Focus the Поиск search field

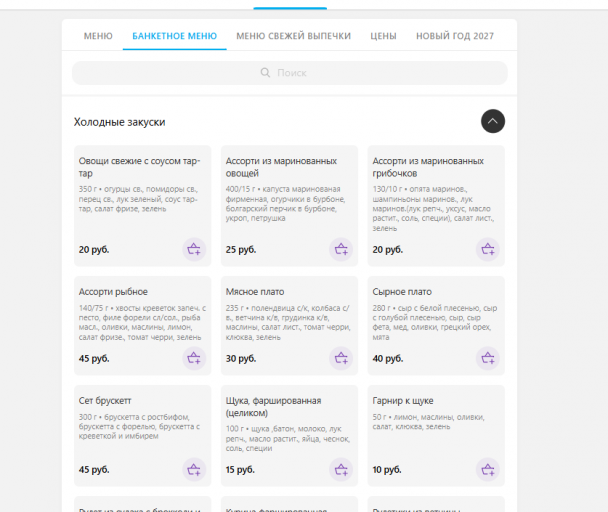tap(290, 73)
